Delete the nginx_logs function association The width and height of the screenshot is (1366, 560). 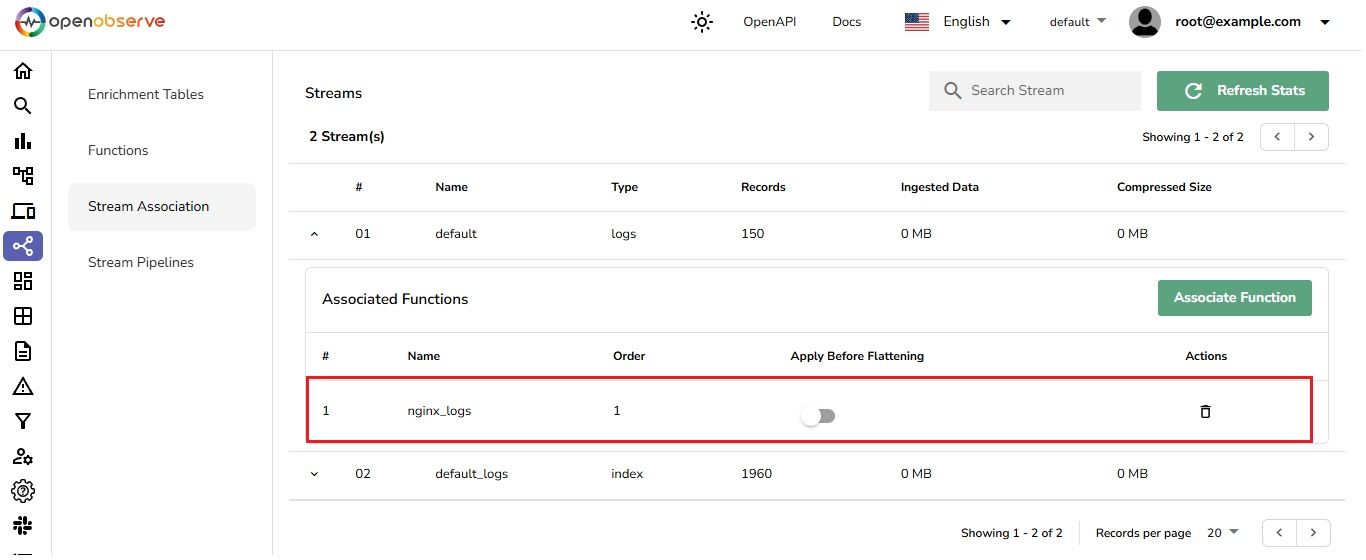1205,411
